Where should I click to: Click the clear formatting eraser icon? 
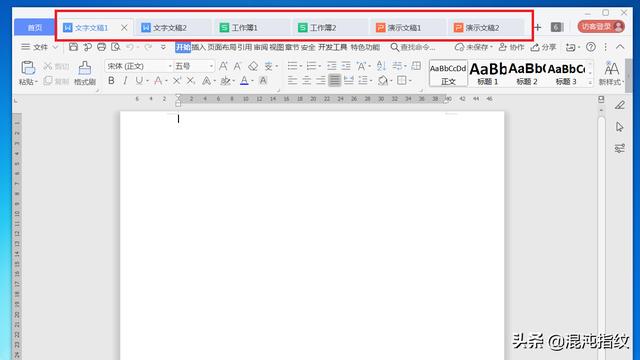[x=253, y=66]
